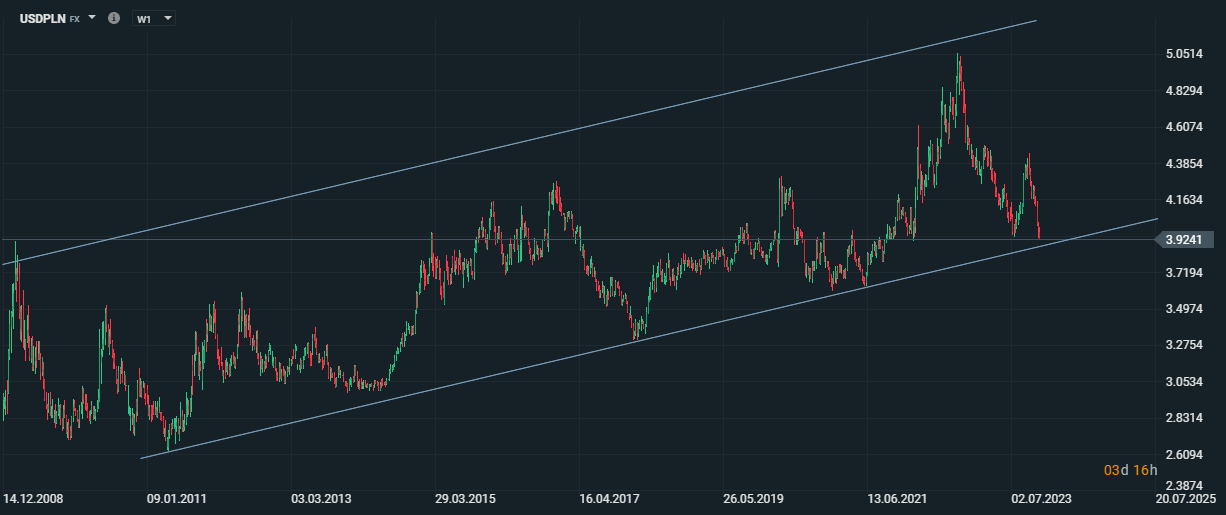The height and width of the screenshot is (515, 1226).
Task: Click the candle countdown 03d 16h
Action: pyautogui.click(x=1130, y=469)
